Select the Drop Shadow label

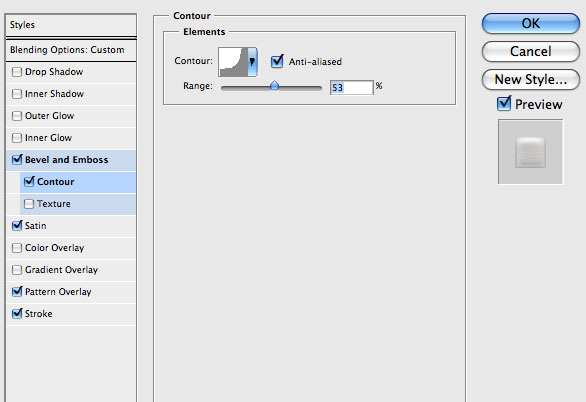(54, 72)
